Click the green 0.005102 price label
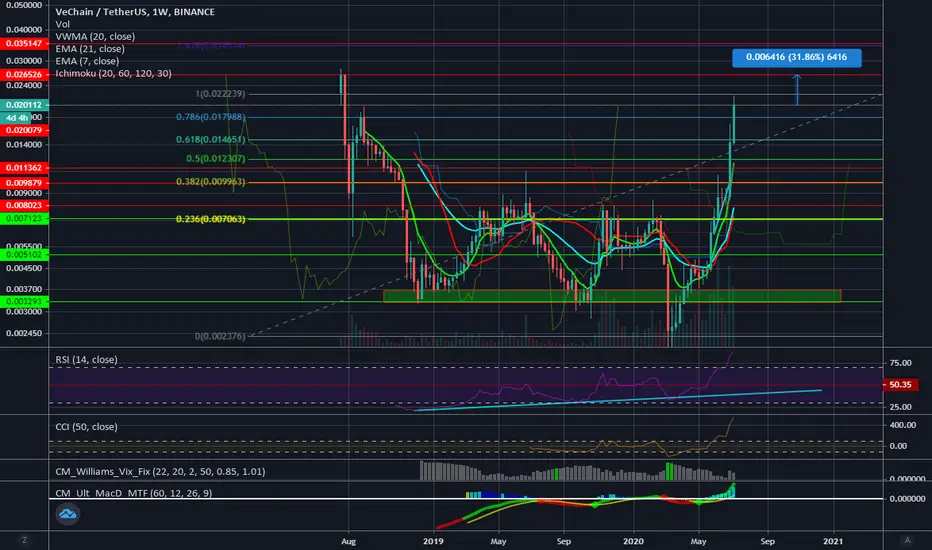This screenshot has height=550, width=932. click(24, 254)
